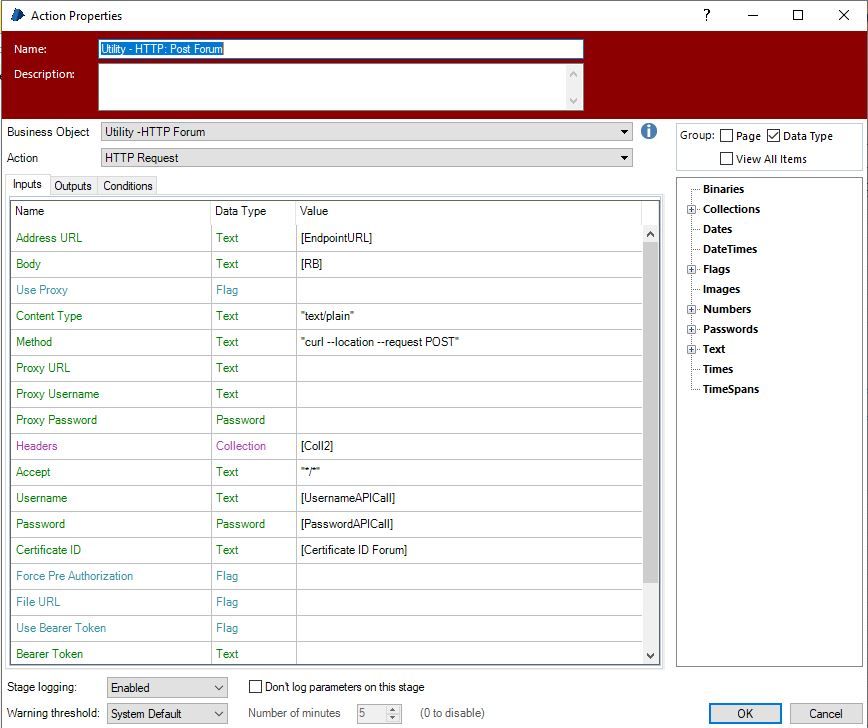Image resolution: width=868 pixels, height=728 pixels.
Task: Switch to the Outputs tab
Action: pos(73,186)
